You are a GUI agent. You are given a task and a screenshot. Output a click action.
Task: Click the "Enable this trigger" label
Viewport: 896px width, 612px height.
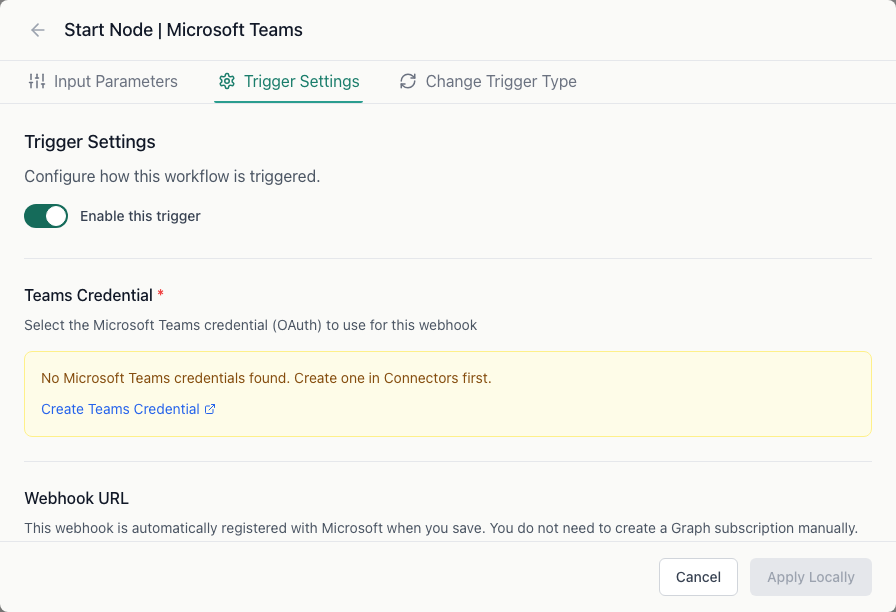[140, 215]
